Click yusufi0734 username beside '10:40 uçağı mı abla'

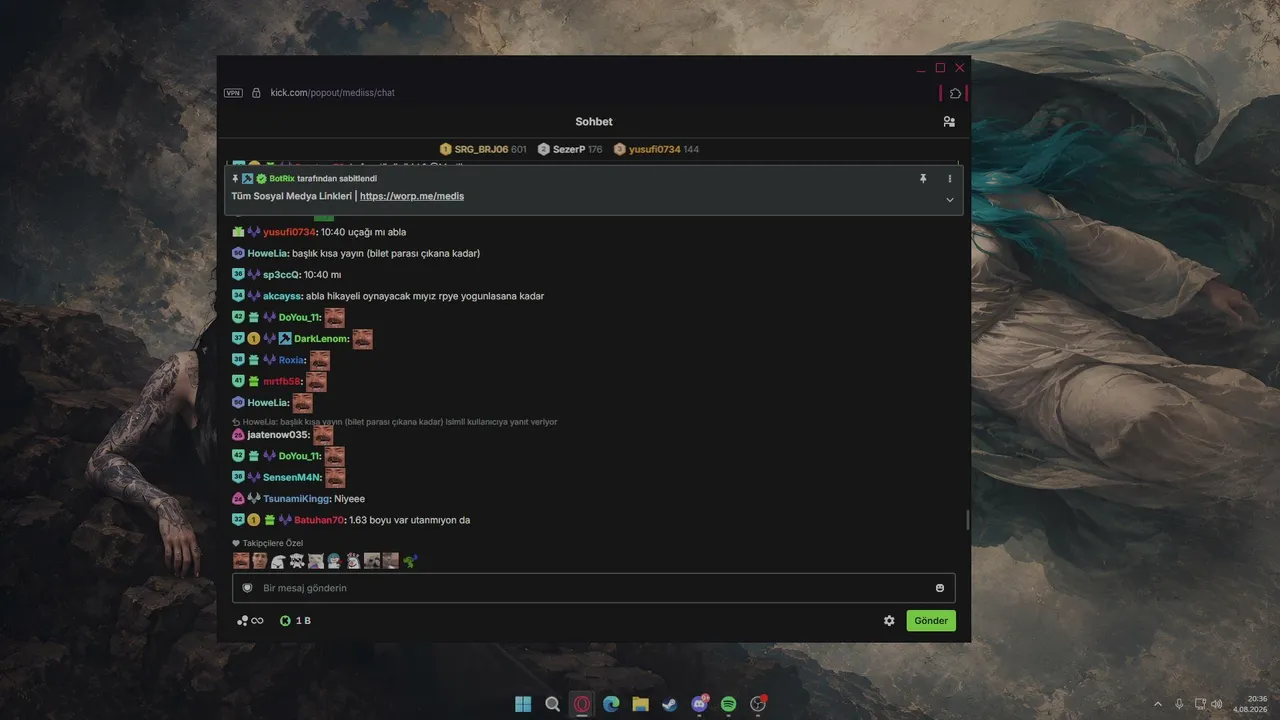(x=289, y=232)
